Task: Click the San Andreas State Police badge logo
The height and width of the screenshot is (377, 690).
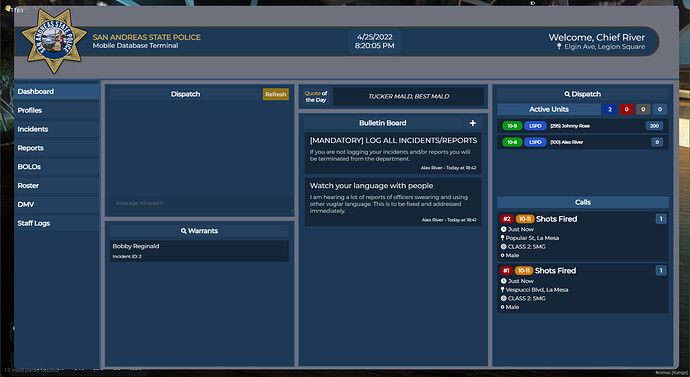Action: pyautogui.click(x=54, y=41)
